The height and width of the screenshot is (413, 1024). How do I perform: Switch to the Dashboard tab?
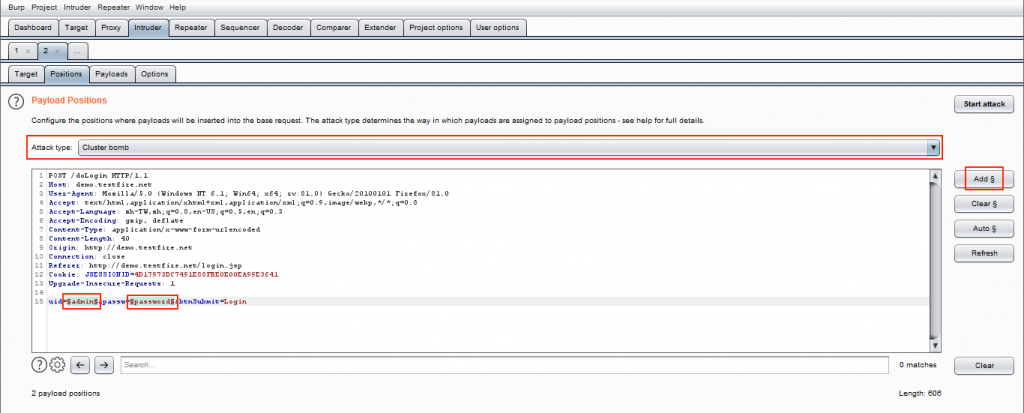33,27
